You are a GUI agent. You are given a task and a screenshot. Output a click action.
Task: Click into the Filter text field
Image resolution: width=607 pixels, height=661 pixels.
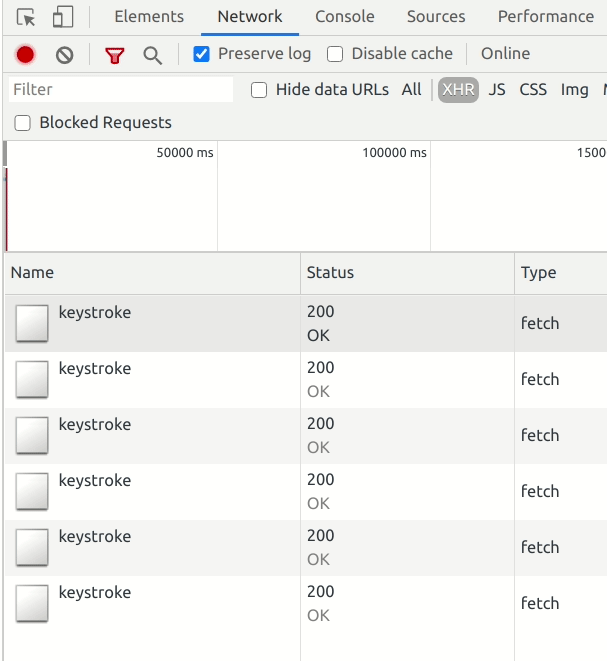coord(121,89)
